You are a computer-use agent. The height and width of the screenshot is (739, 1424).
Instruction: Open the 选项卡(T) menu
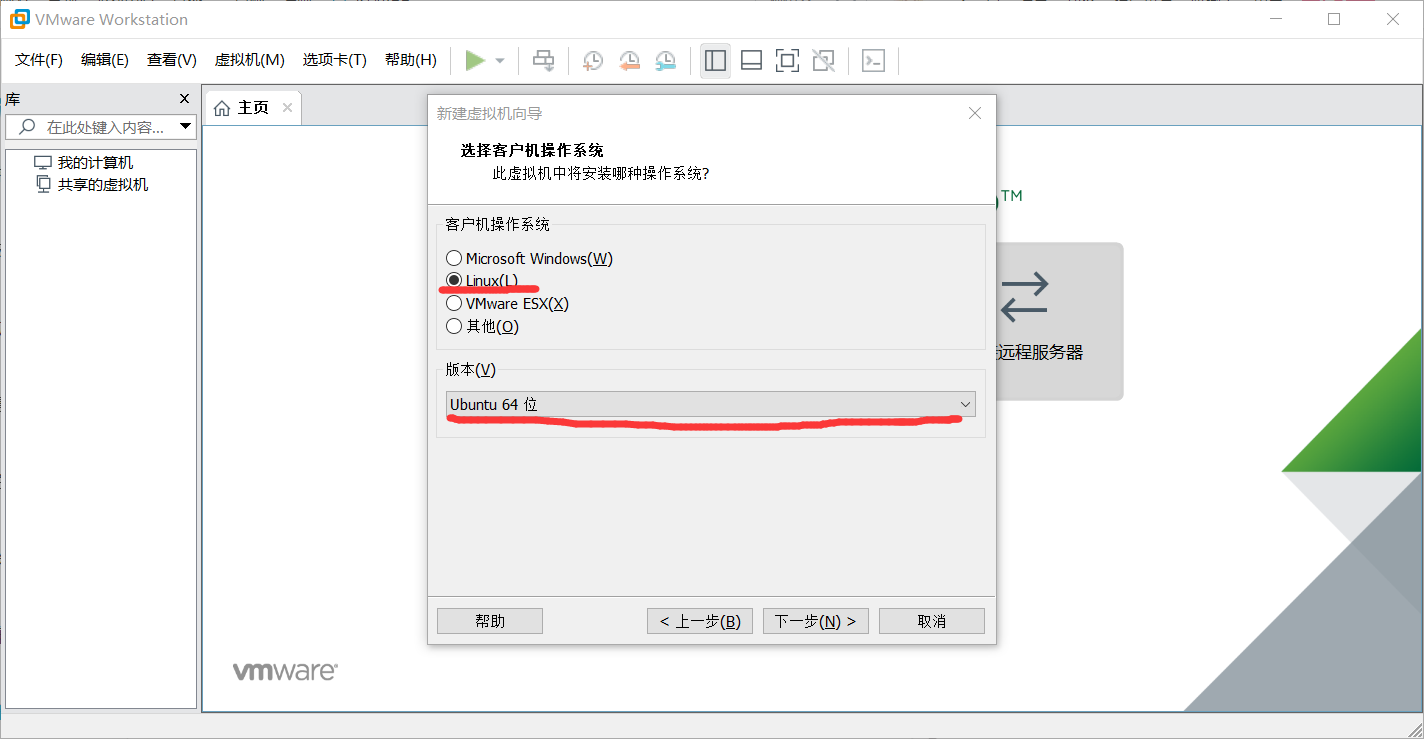tap(335, 60)
